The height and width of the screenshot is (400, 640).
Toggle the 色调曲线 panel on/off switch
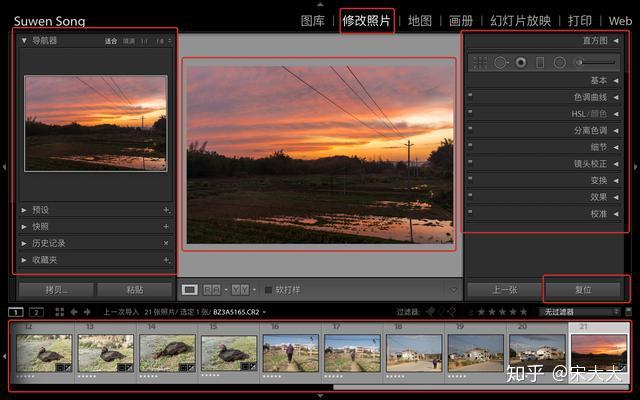(x=469, y=97)
